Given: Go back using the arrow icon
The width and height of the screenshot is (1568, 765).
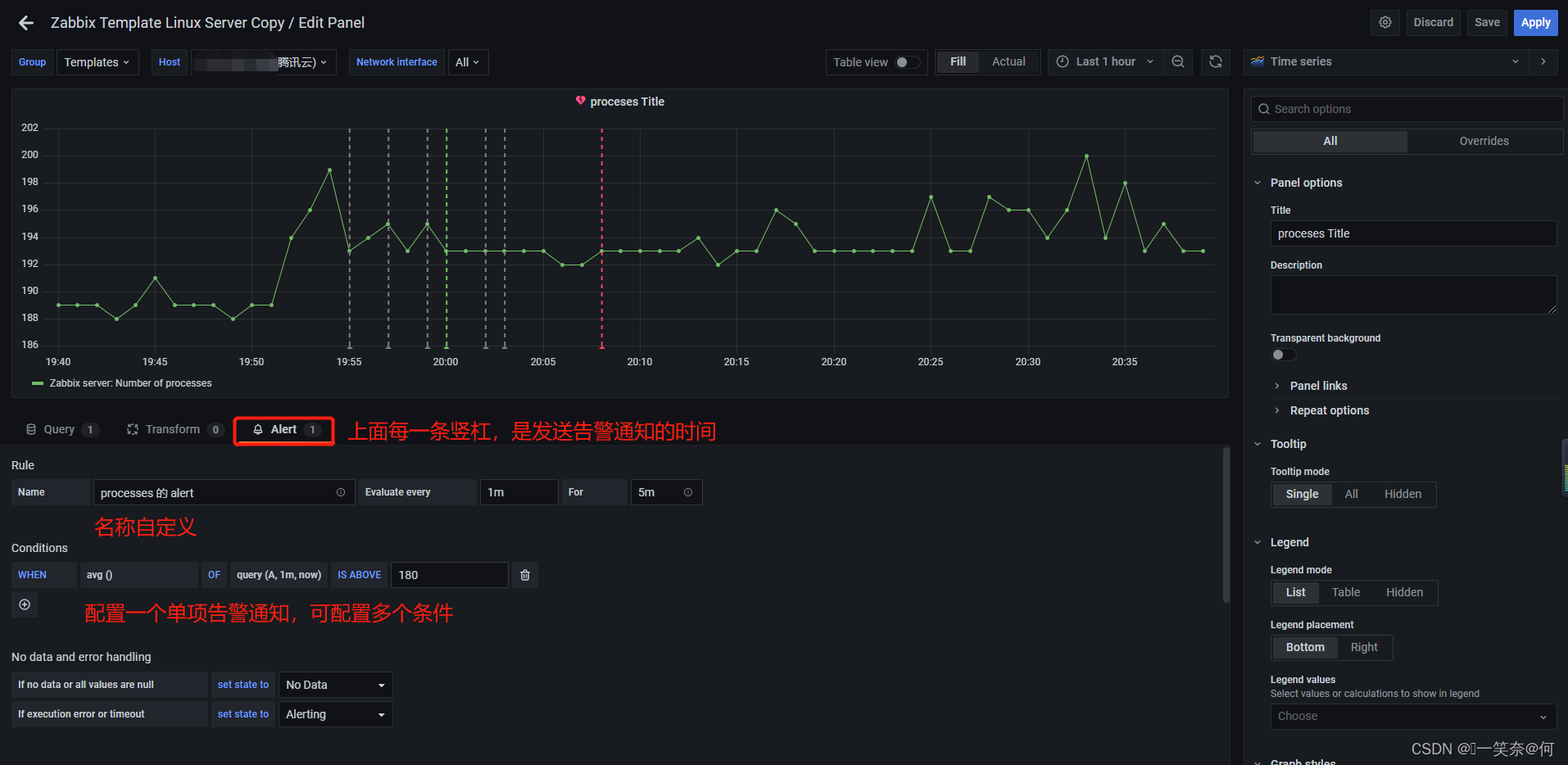Looking at the screenshot, I should point(26,23).
